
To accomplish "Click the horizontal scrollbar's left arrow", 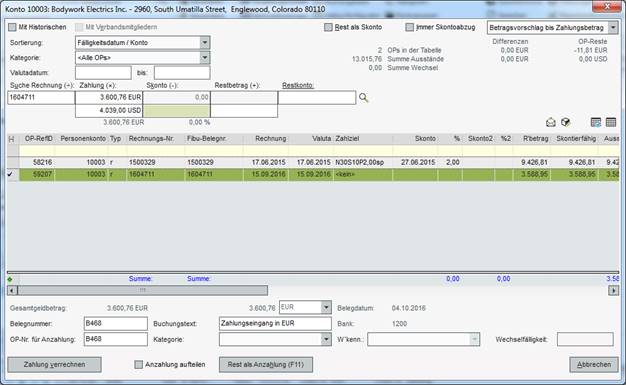I will coord(12,290).
